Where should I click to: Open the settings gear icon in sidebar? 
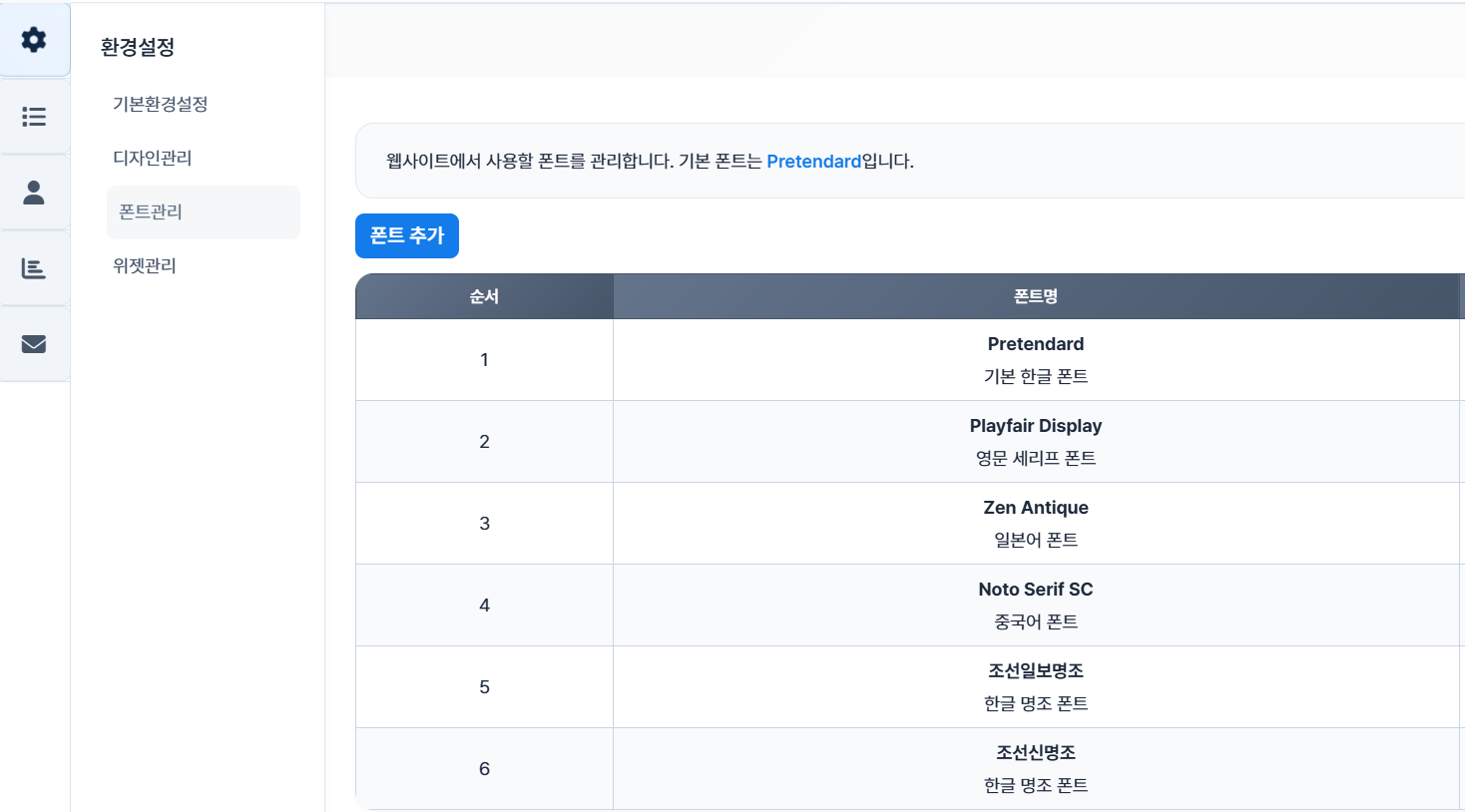click(x=34, y=40)
